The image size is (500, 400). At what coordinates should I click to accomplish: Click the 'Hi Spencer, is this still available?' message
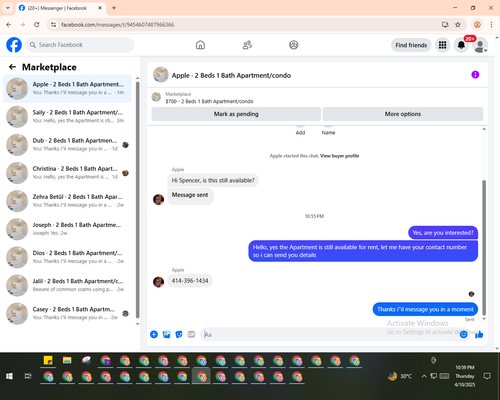click(213, 180)
